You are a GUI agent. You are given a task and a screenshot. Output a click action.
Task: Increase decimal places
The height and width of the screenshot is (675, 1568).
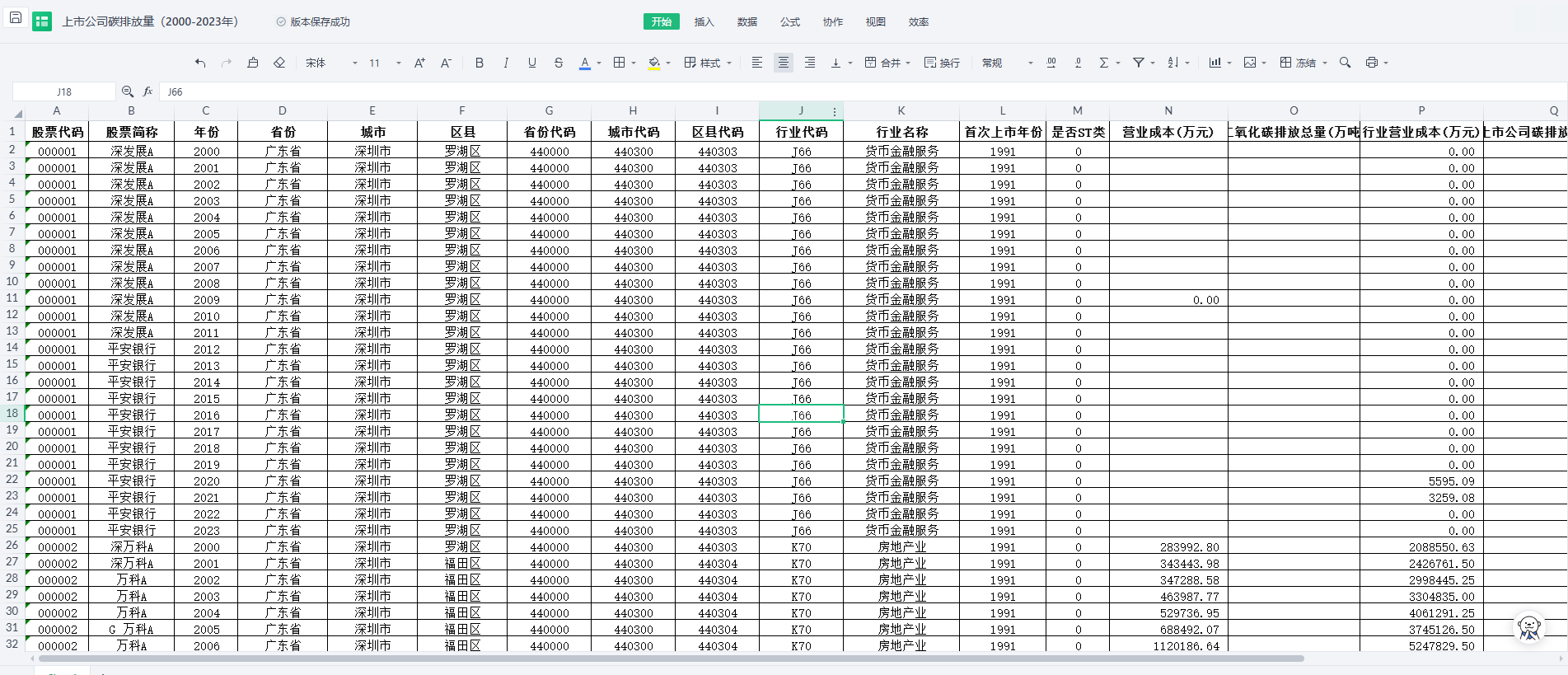1051,63
